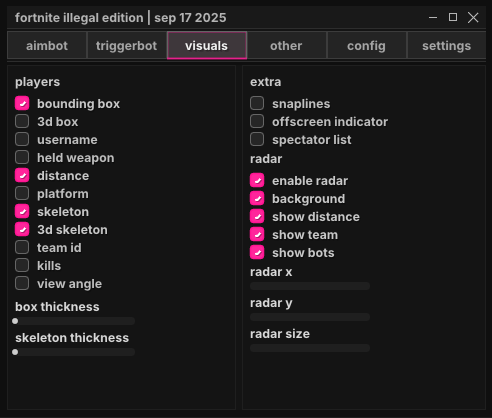This screenshot has height=418, width=492.
Task: Enable the offscreen indicator checkbox
Action: (257, 121)
